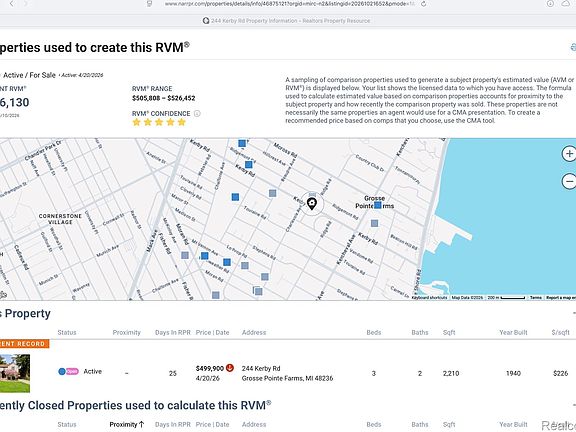The image size is (576, 432).
Task: Click Beds header in subject property table
Action: click(x=374, y=332)
